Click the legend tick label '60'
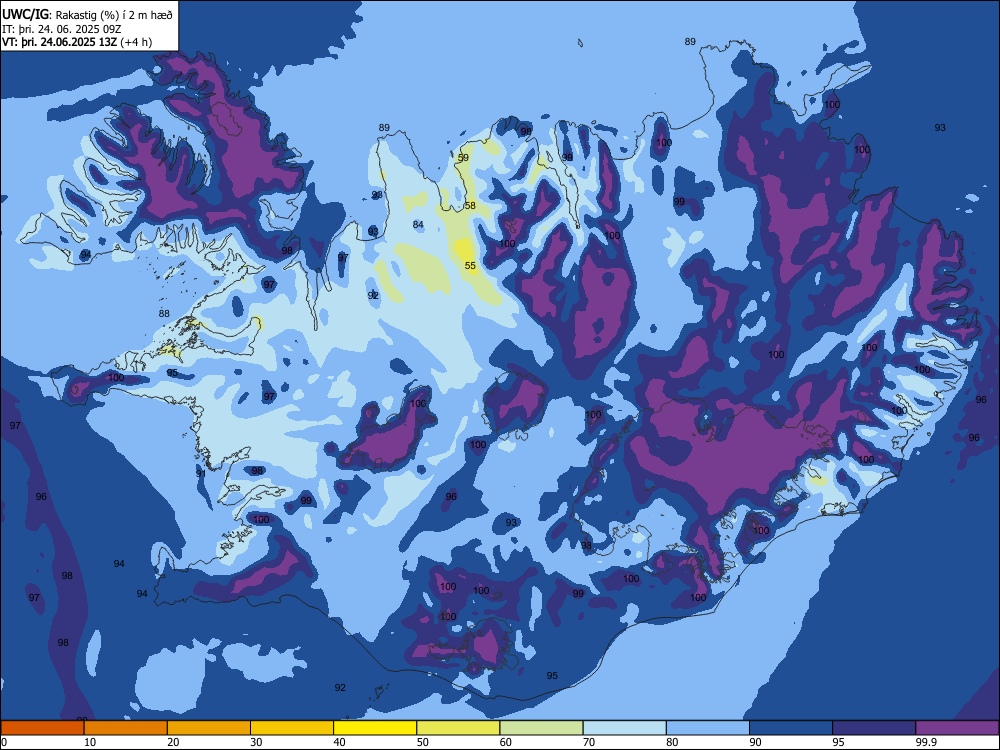Image resolution: width=1000 pixels, height=750 pixels. pyautogui.click(x=506, y=742)
